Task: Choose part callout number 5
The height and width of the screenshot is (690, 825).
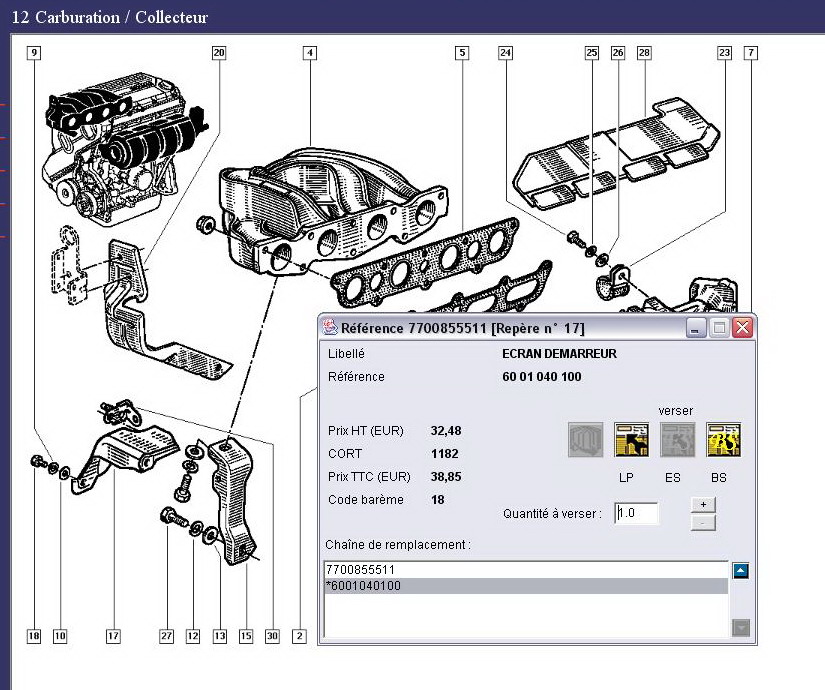Action: [x=461, y=52]
